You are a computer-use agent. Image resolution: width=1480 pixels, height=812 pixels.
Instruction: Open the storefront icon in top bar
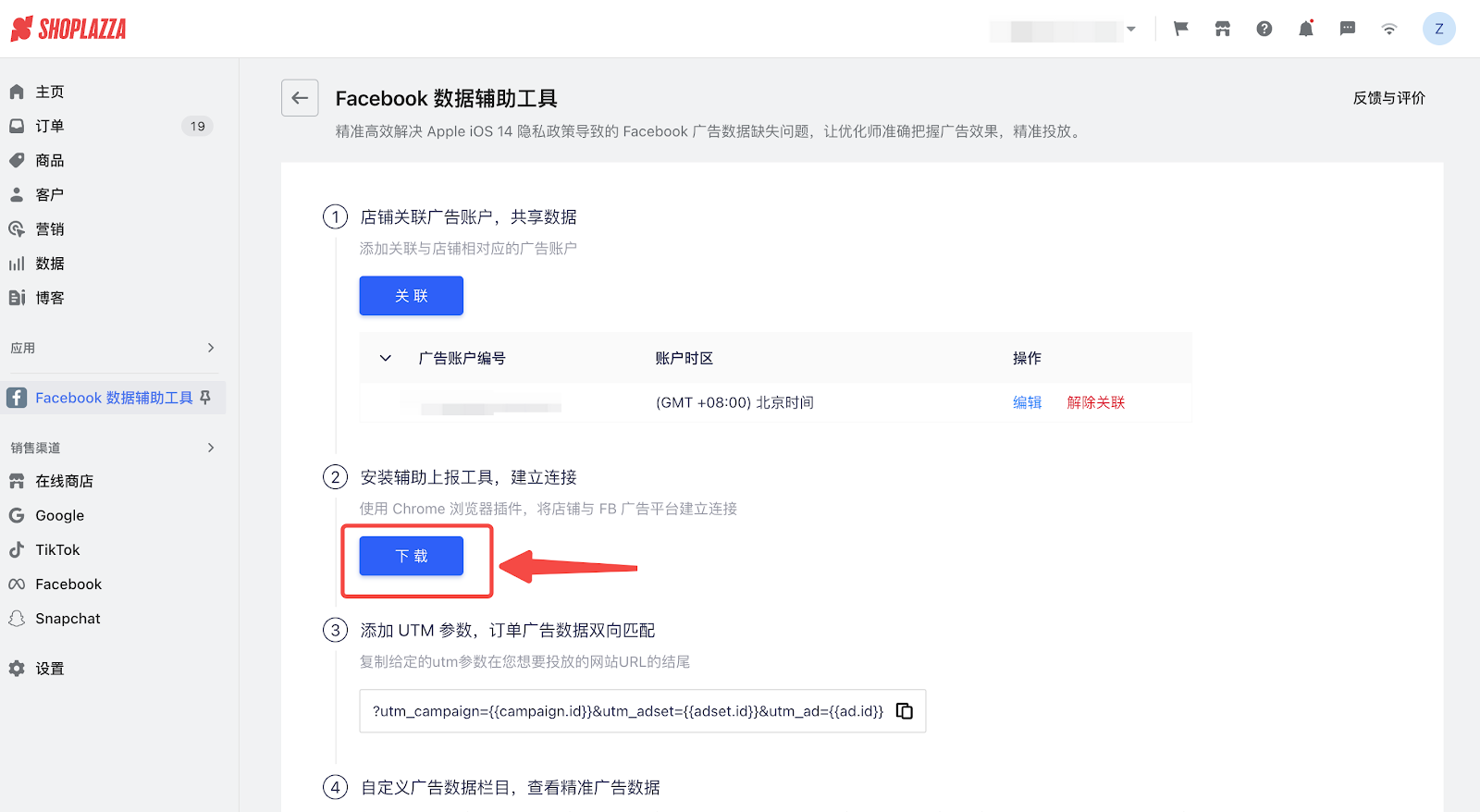(1223, 29)
